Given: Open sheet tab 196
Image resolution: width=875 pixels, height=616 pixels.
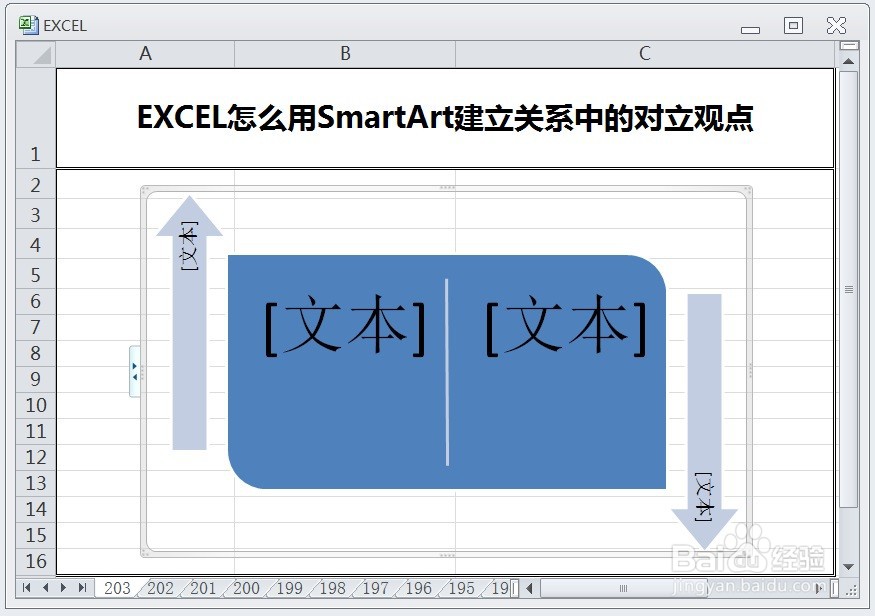Looking at the screenshot, I should tap(419, 588).
